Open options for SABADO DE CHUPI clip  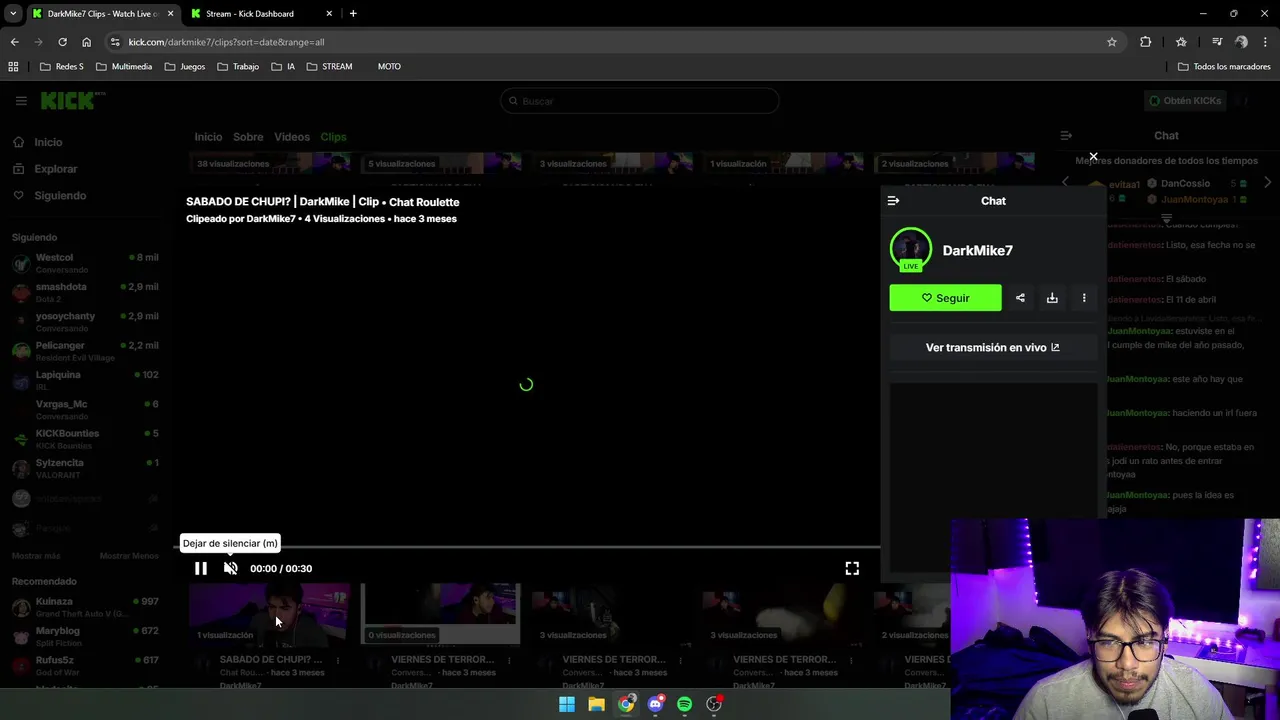point(338,660)
